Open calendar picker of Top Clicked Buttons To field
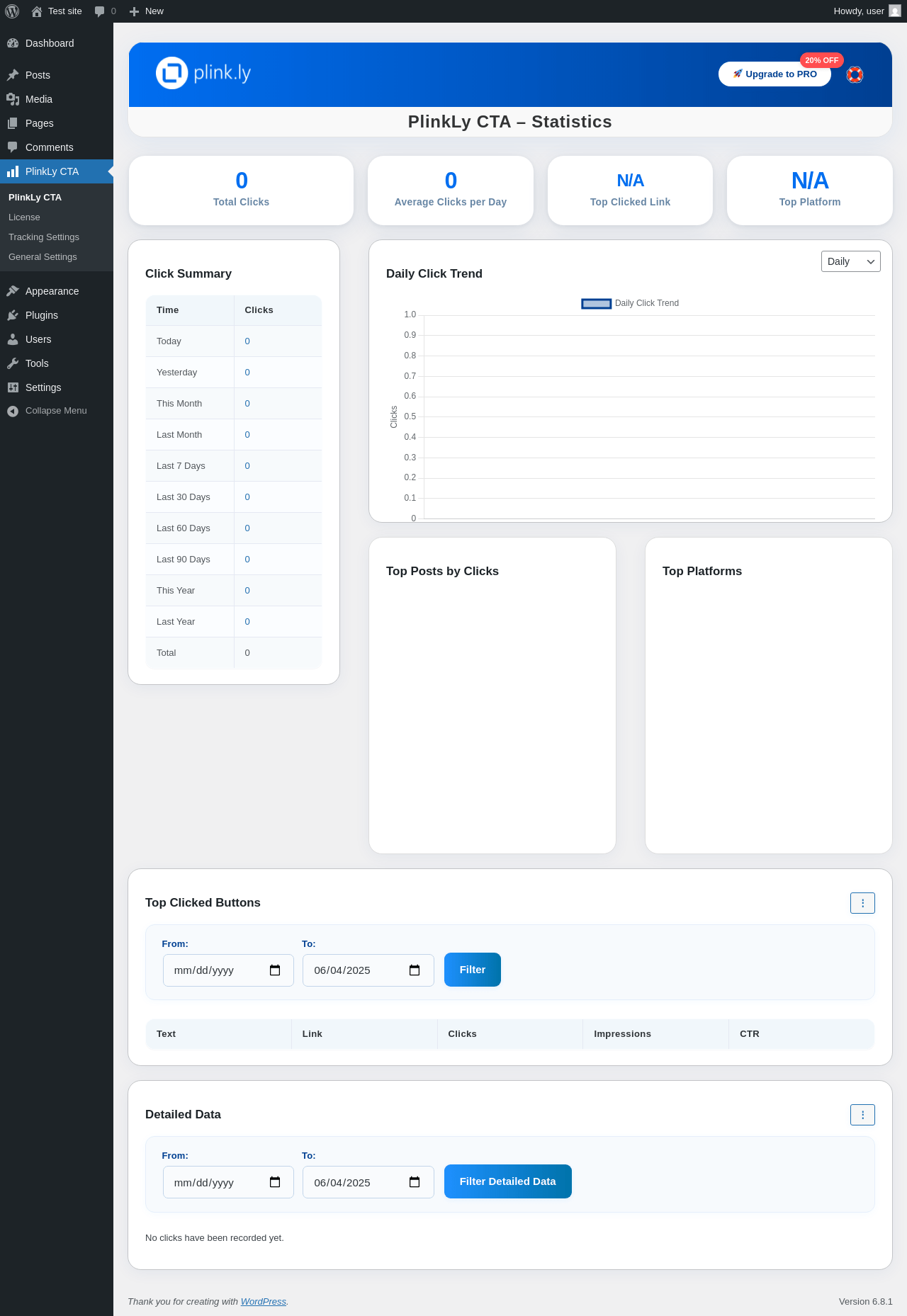The width and height of the screenshot is (907, 1316). click(x=415, y=970)
